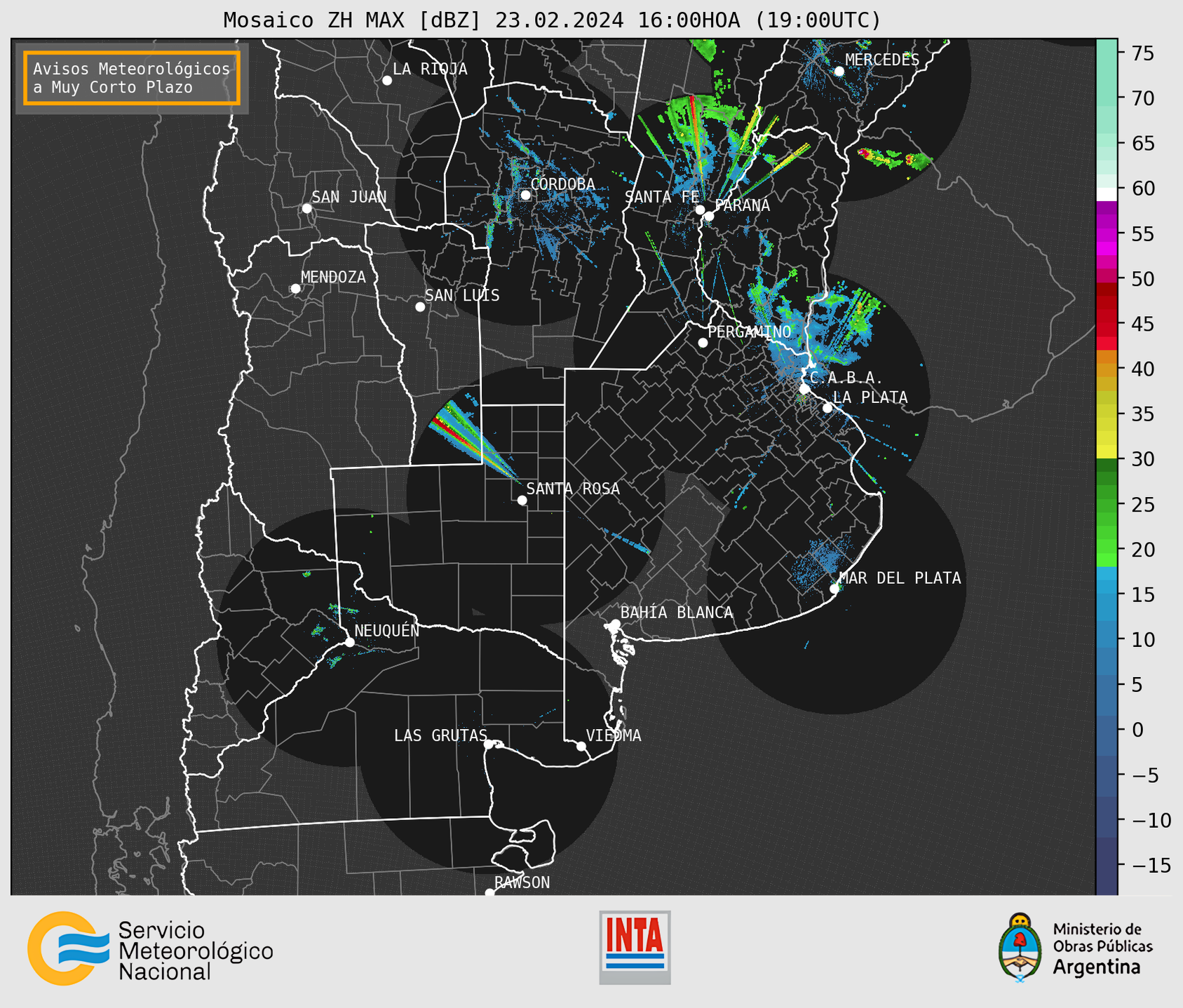Click the BAHÍA BLANCA city marker dot
This screenshot has width=1183, height=1008.
[615, 624]
